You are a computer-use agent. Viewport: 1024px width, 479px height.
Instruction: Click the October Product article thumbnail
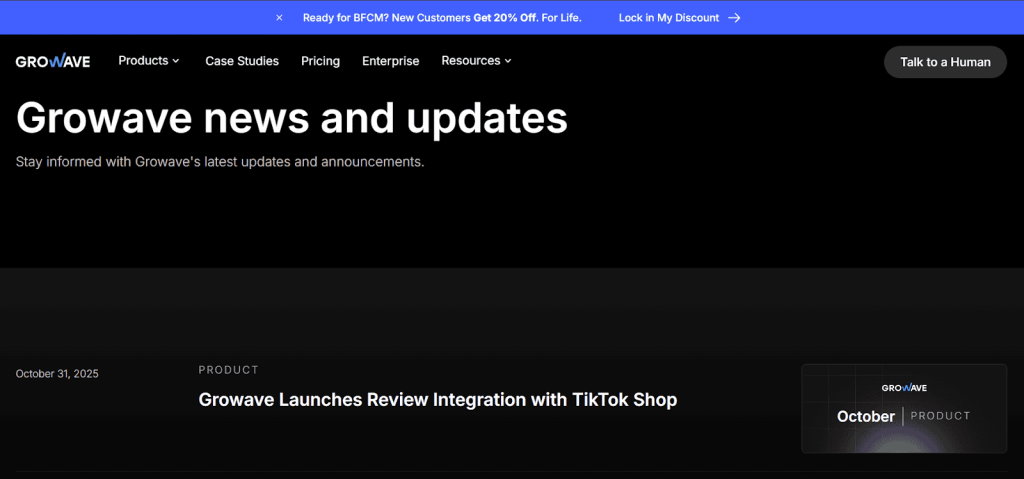(903, 408)
